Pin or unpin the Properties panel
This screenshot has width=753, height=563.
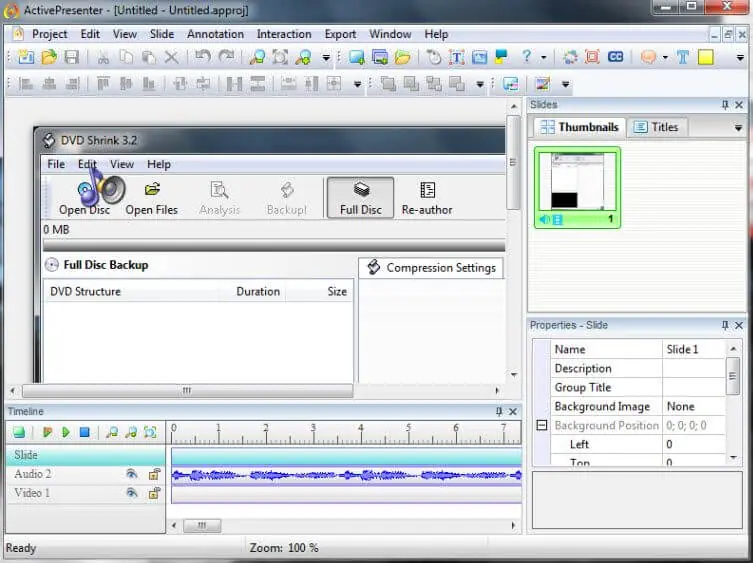coord(725,325)
